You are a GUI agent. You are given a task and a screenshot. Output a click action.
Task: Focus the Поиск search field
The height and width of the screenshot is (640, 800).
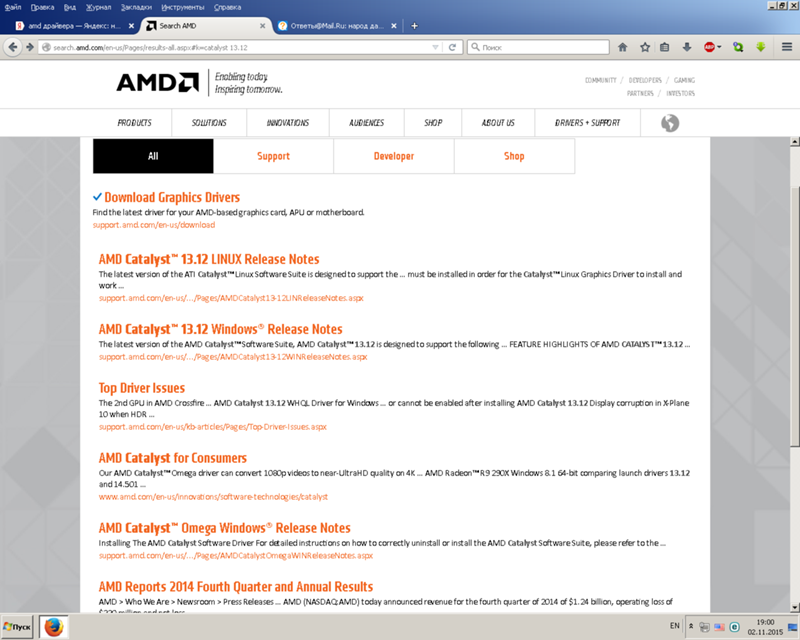click(x=538, y=47)
